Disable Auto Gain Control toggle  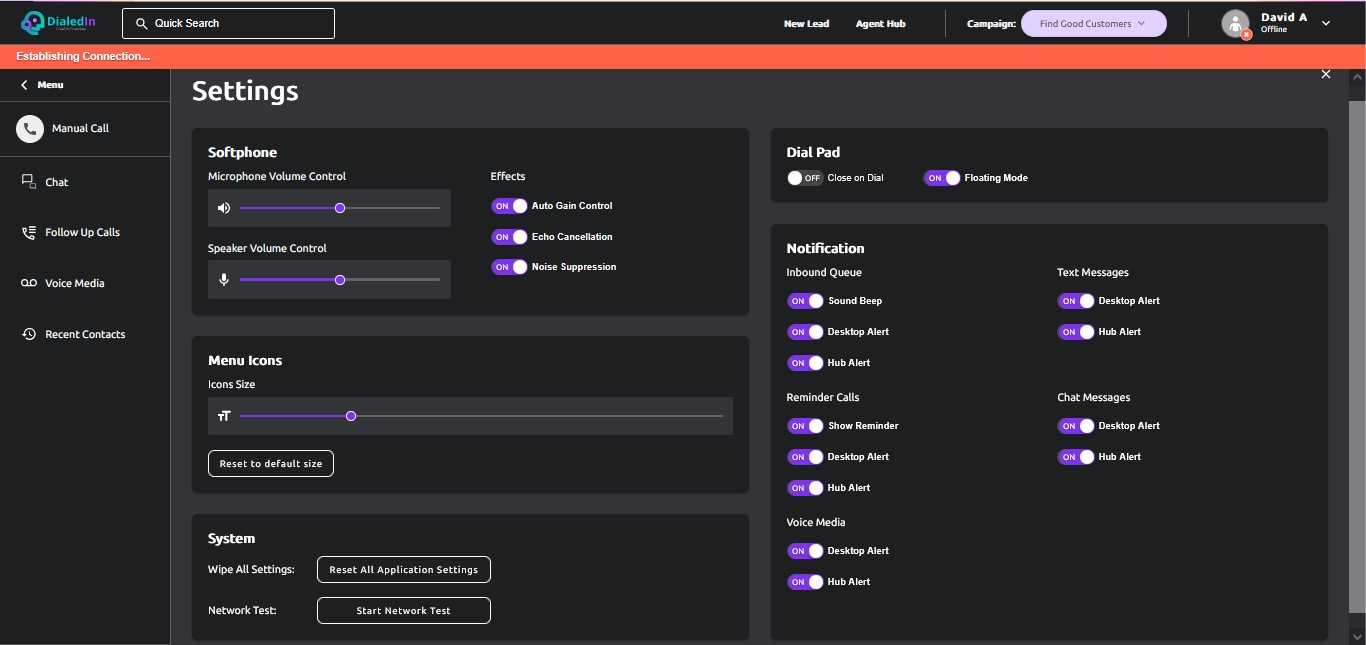tap(509, 206)
